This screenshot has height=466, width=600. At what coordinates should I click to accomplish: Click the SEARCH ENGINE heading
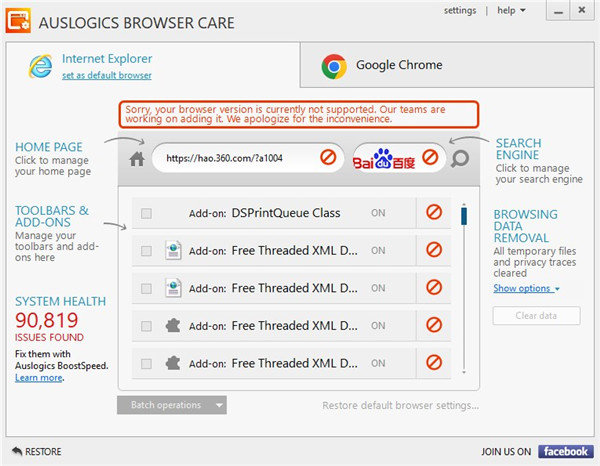[x=518, y=149]
